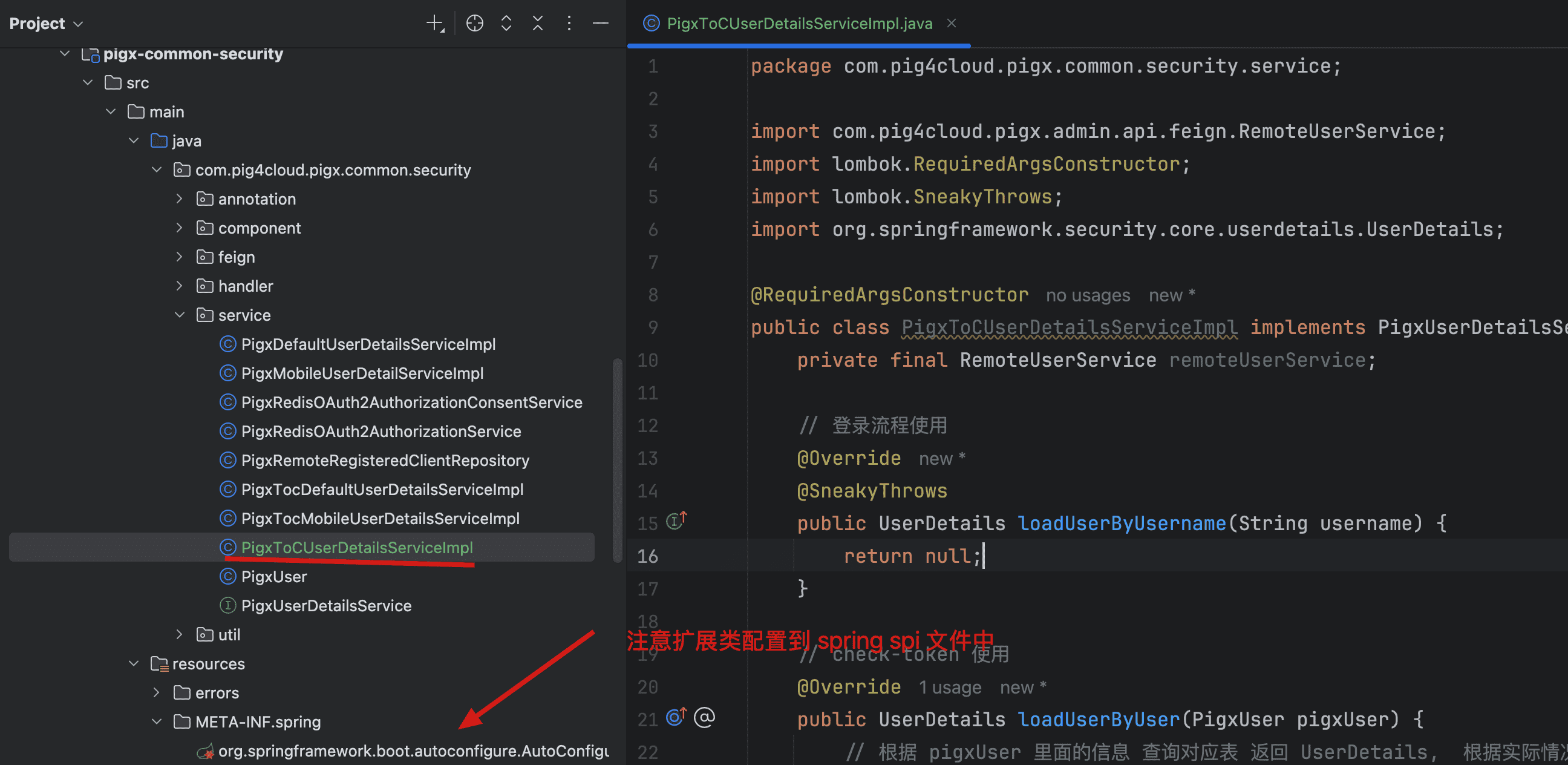Image resolution: width=1568 pixels, height=765 pixels.
Task: Hide the Project panel with minimize icon
Action: [601, 24]
